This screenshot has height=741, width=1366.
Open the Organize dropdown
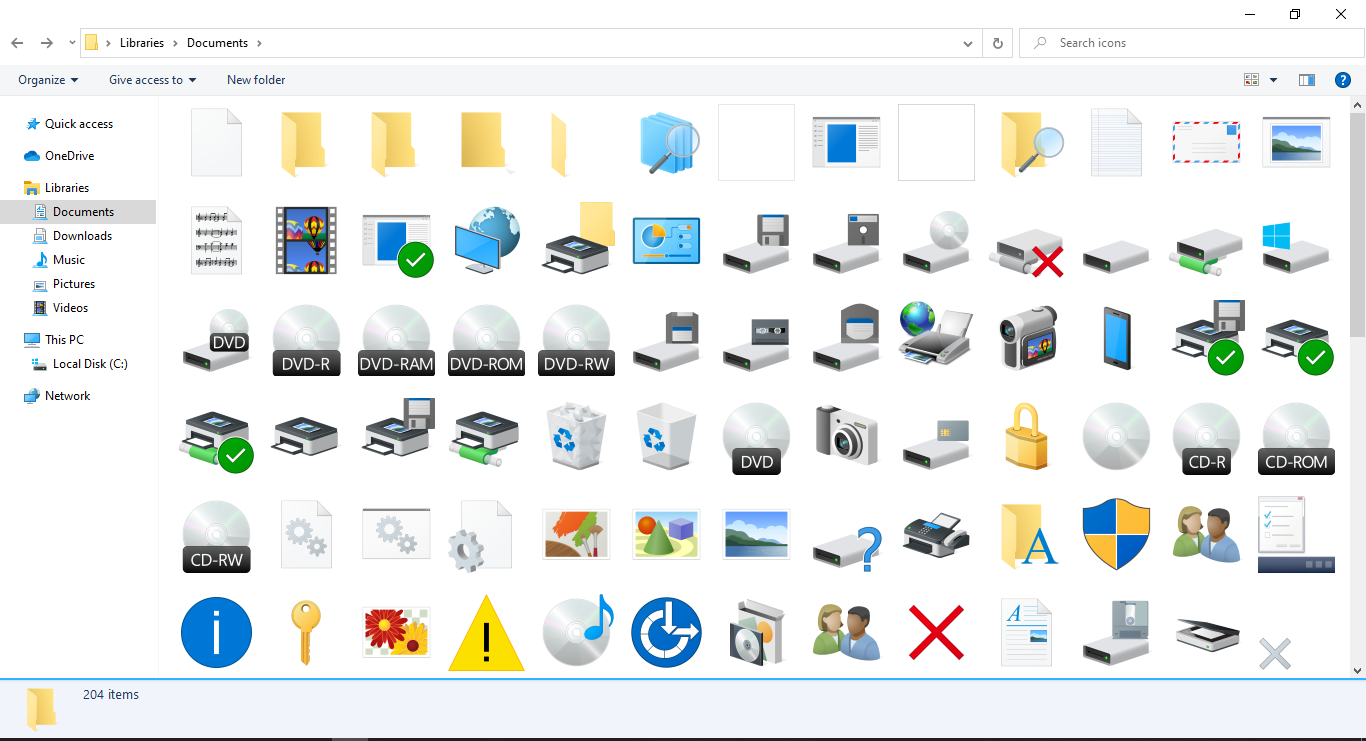[47, 79]
